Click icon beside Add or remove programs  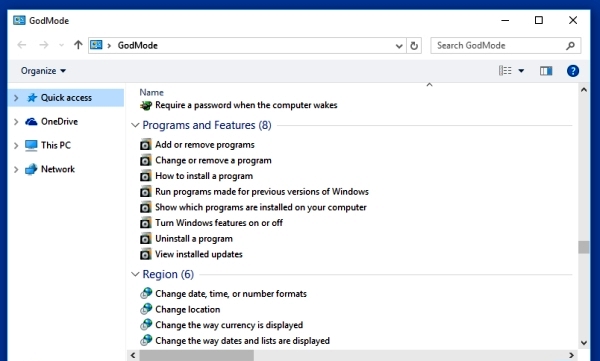pyautogui.click(x=145, y=145)
